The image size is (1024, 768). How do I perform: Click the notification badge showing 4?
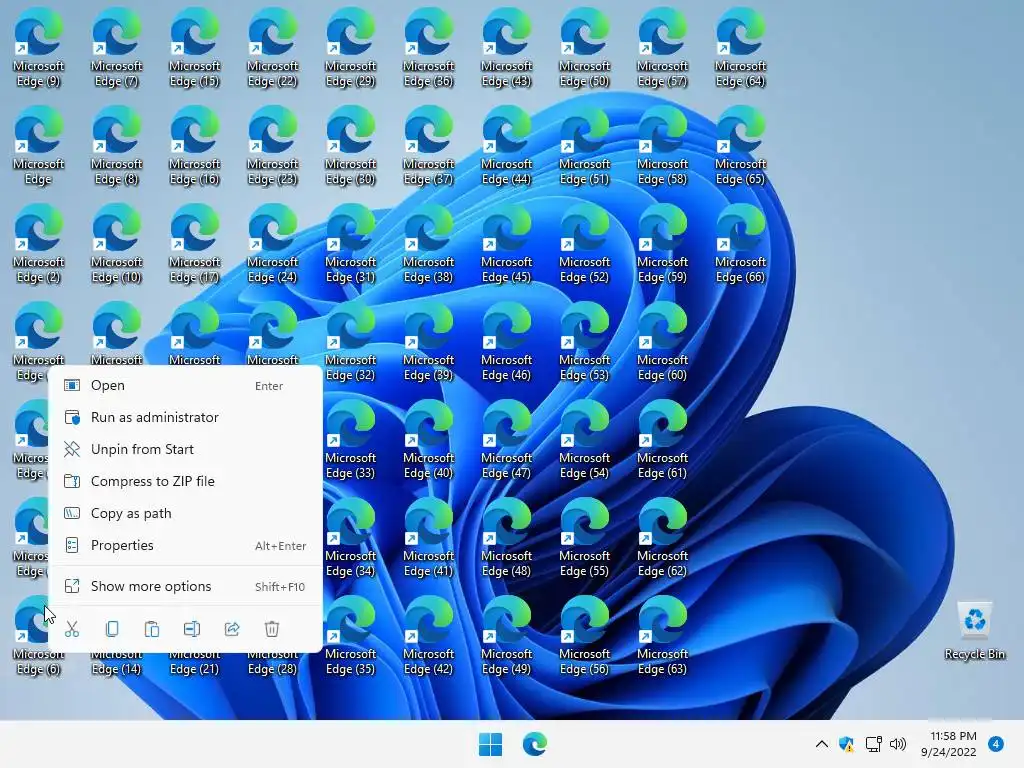click(x=995, y=744)
